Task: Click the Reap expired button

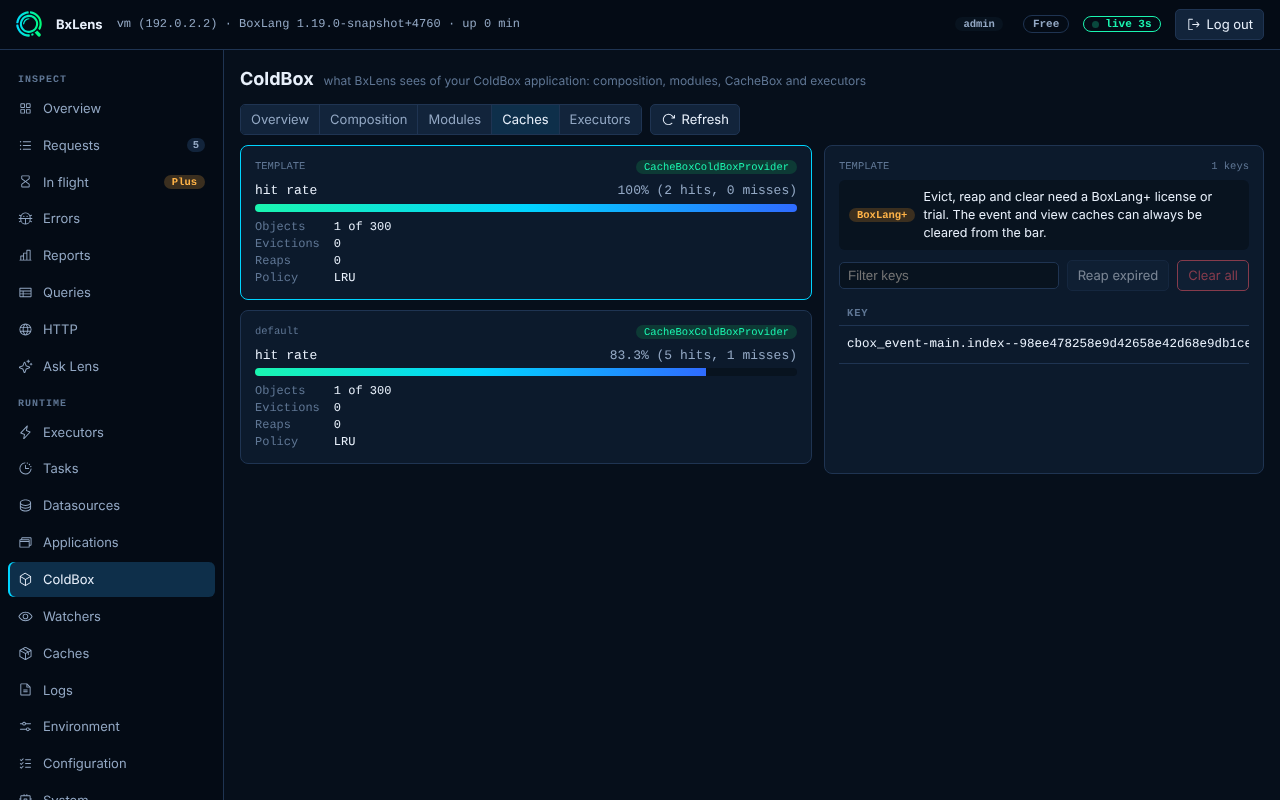Action: pos(1117,275)
